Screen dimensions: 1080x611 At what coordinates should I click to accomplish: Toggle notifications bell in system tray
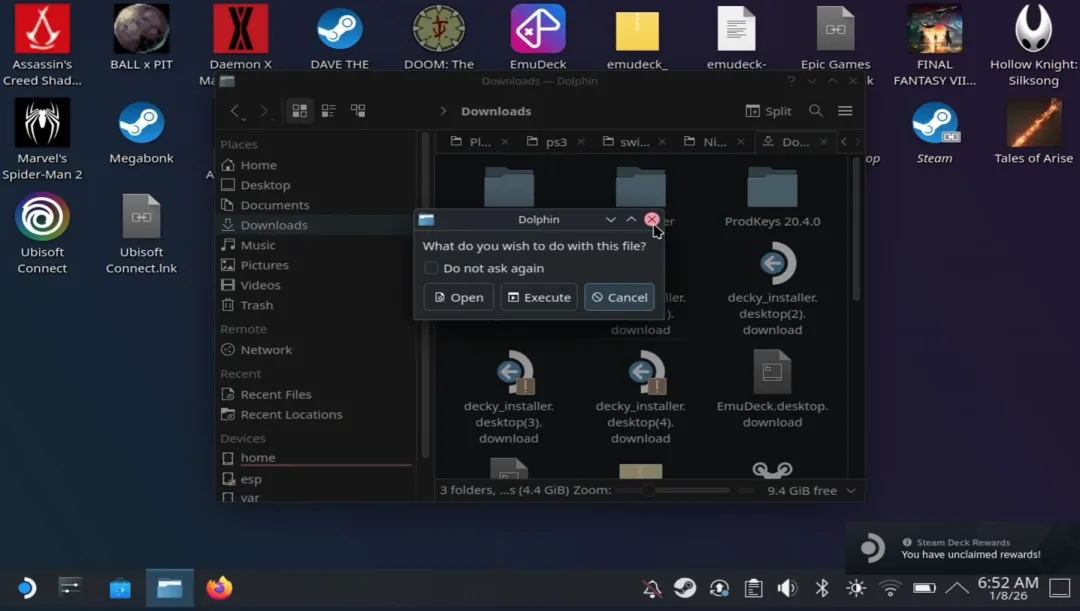(x=652, y=588)
